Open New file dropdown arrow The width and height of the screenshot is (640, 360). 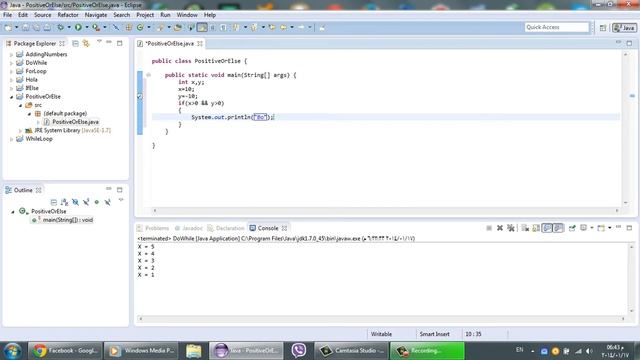16,27
